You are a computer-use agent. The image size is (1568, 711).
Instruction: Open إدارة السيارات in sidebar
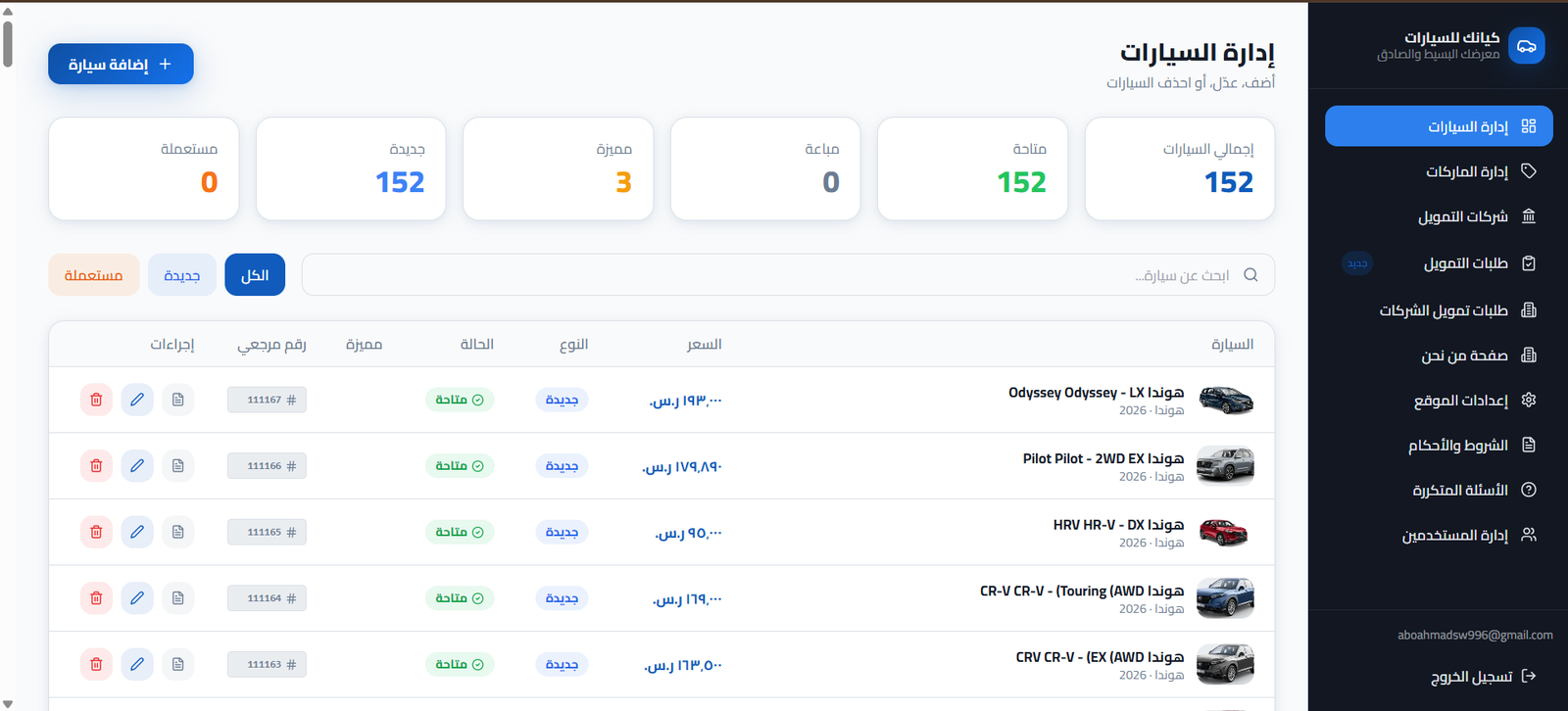coord(1439,126)
